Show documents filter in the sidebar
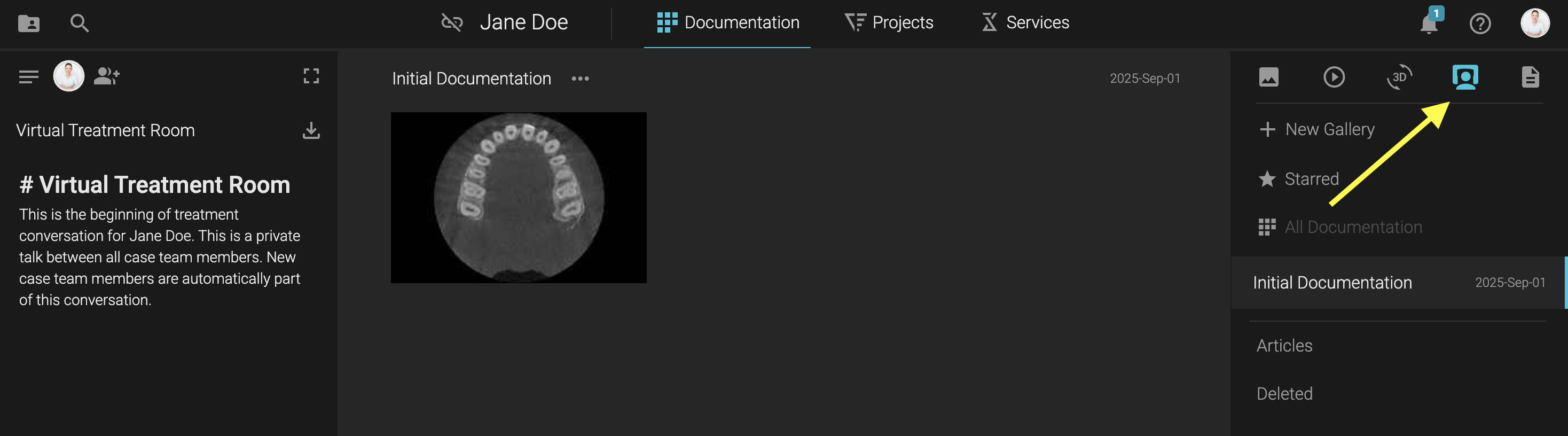Viewport: 1568px width, 436px height. tap(1530, 77)
